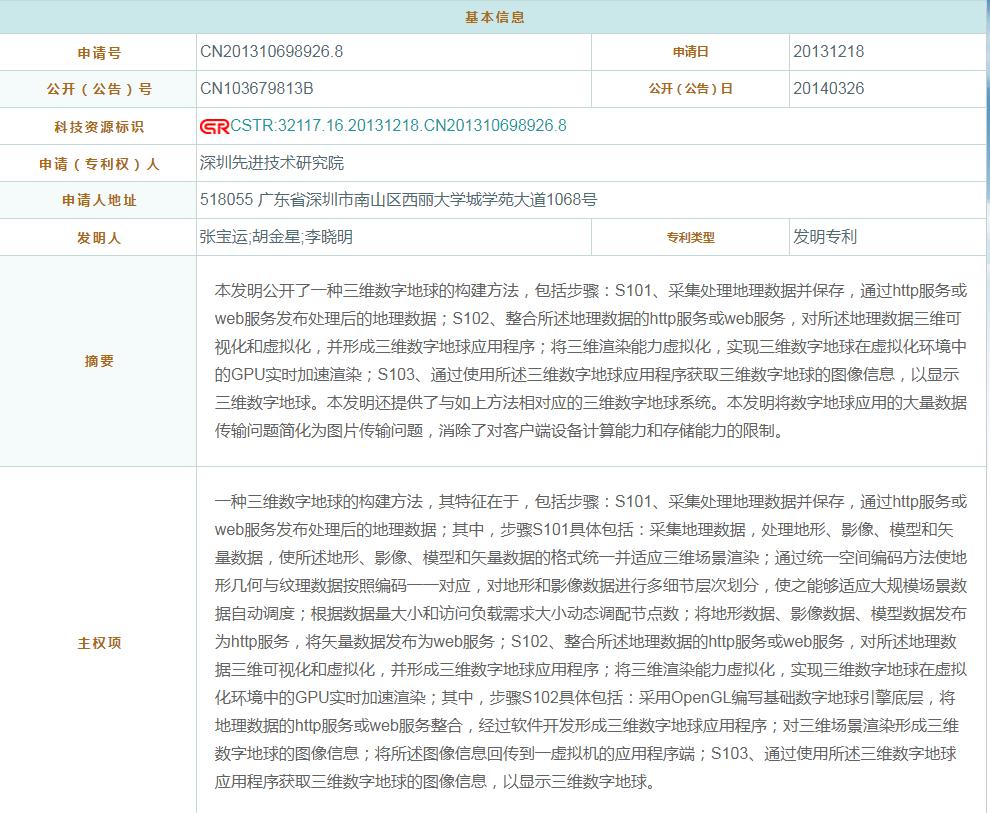Click the 发明人 row label
This screenshot has height=813, width=990.
(99, 238)
